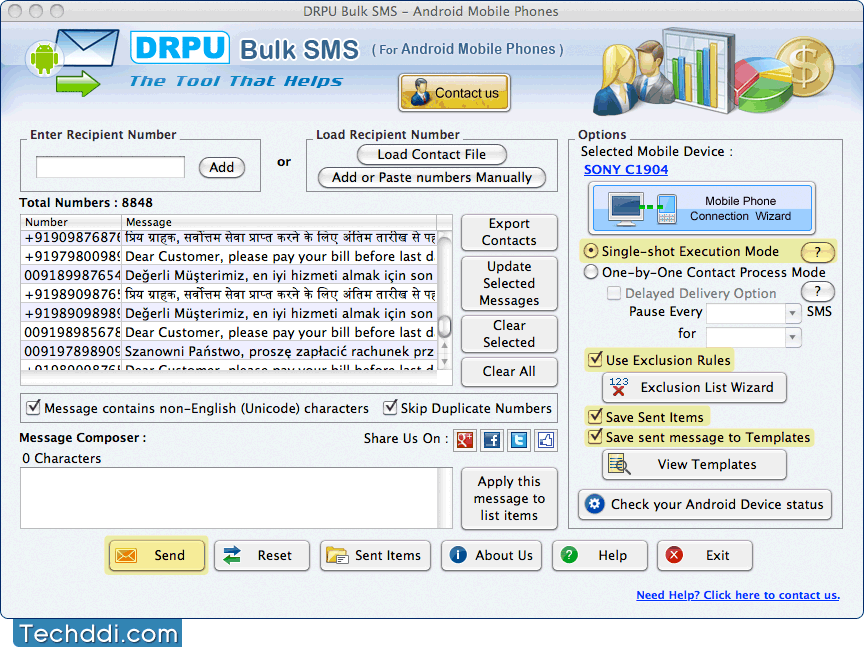Toggle Save sent message to Templates
Screen dimensions: 864x647
pos(595,436)
